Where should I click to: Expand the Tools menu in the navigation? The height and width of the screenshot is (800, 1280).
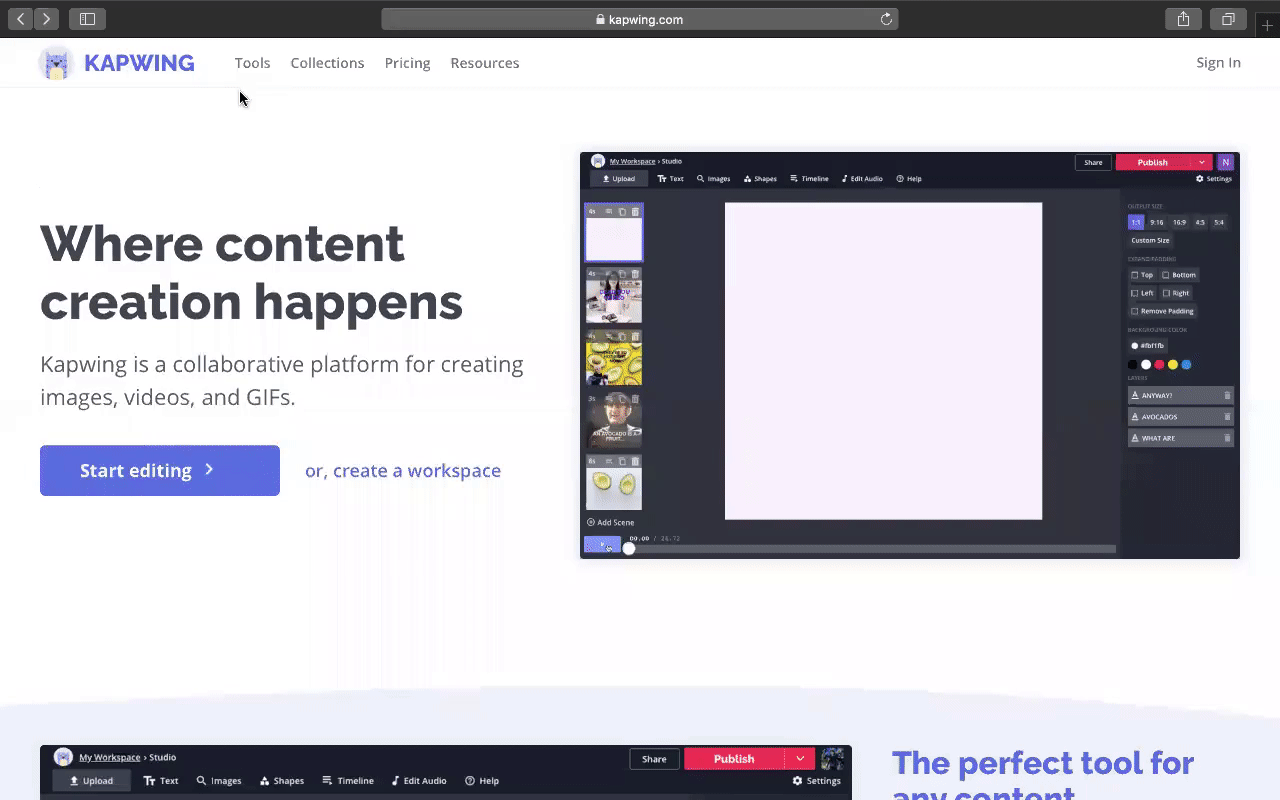252,63
